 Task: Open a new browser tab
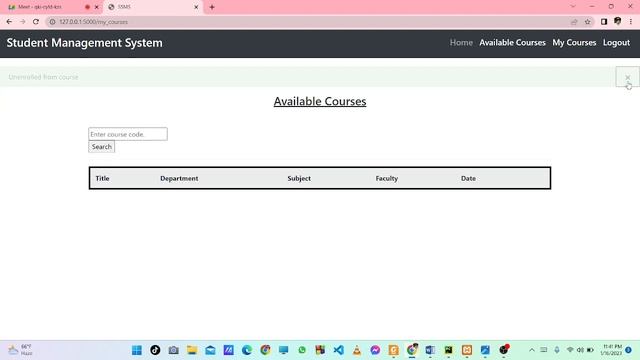(x=212, y=7)
